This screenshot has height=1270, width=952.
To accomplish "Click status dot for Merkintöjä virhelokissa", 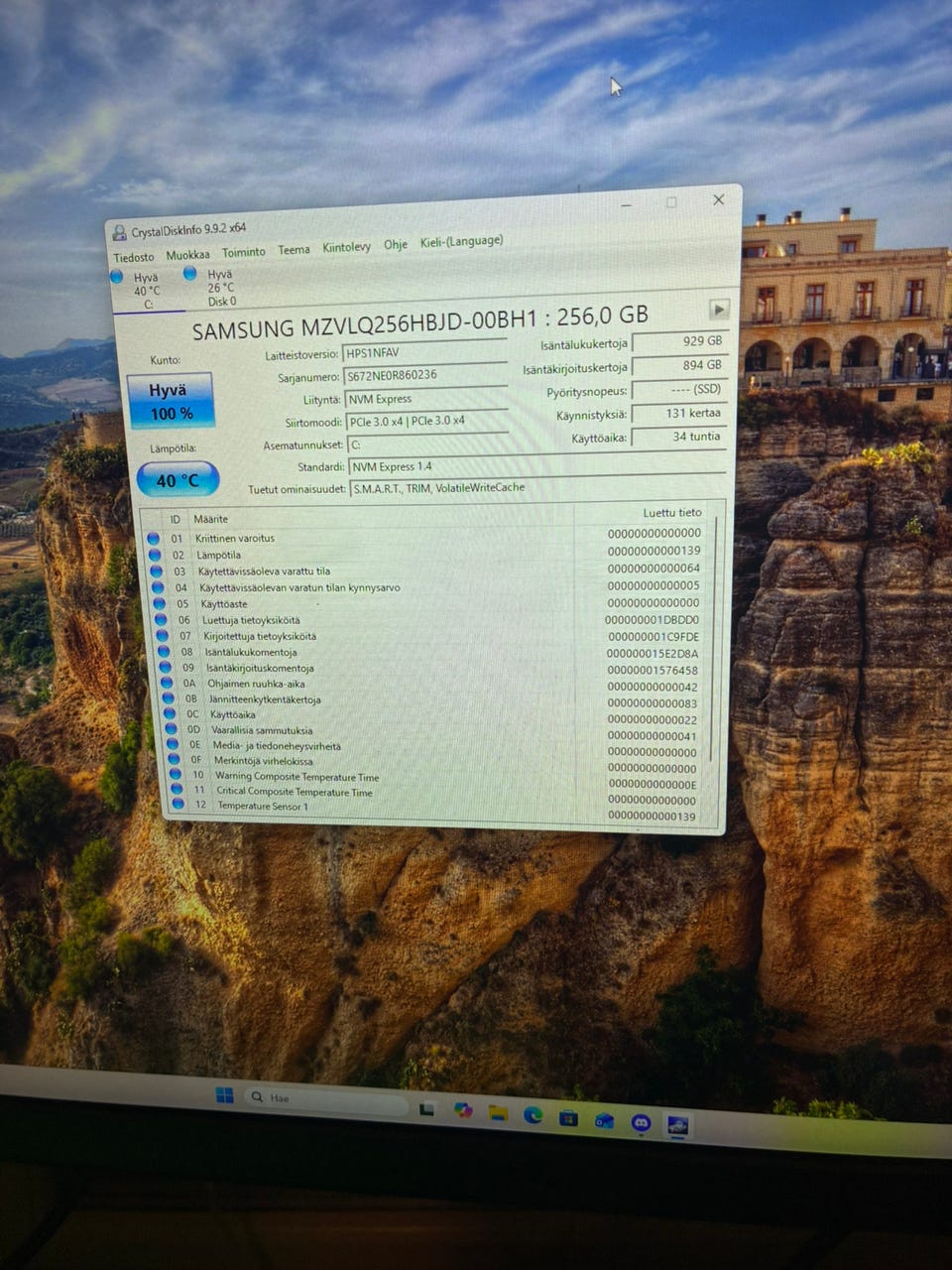I will click(x=174, y=760).
